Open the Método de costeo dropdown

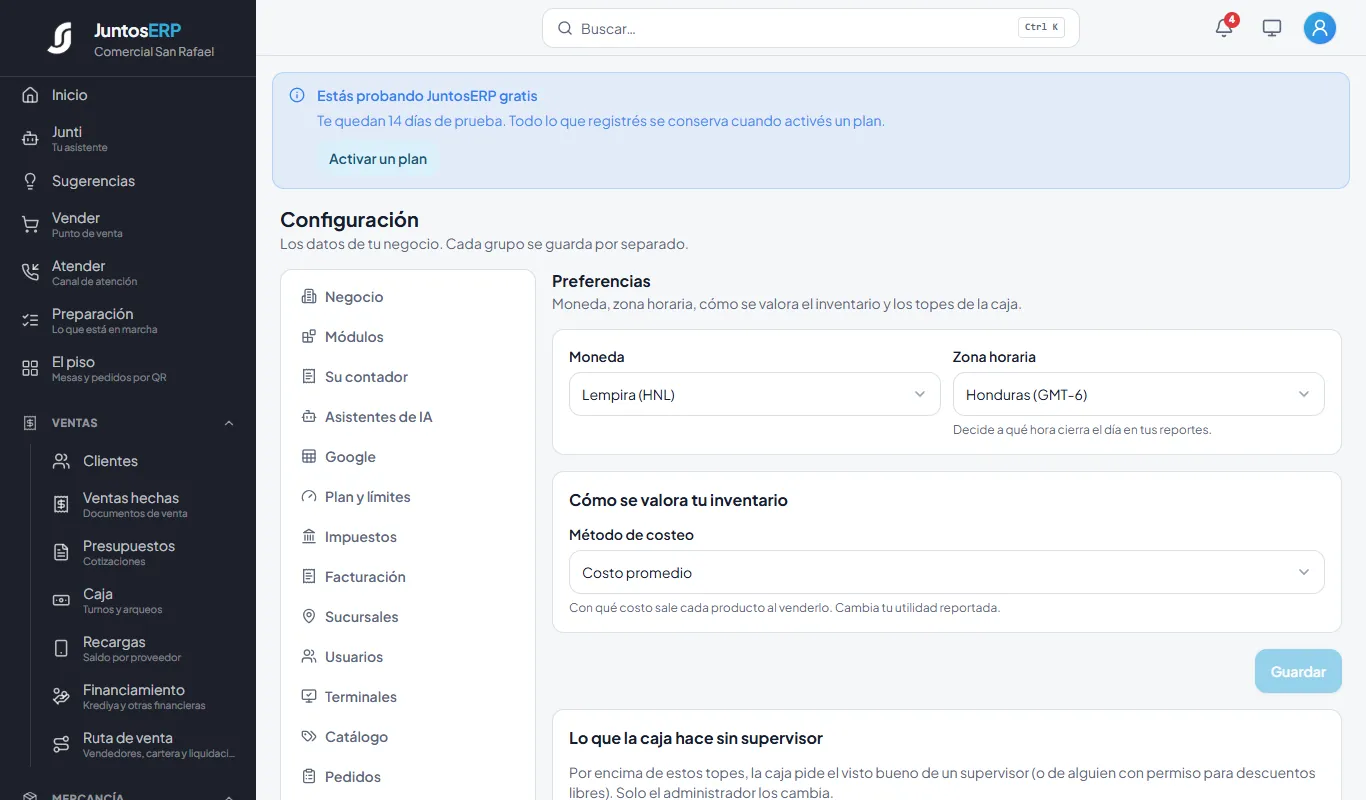pos(946,572)
